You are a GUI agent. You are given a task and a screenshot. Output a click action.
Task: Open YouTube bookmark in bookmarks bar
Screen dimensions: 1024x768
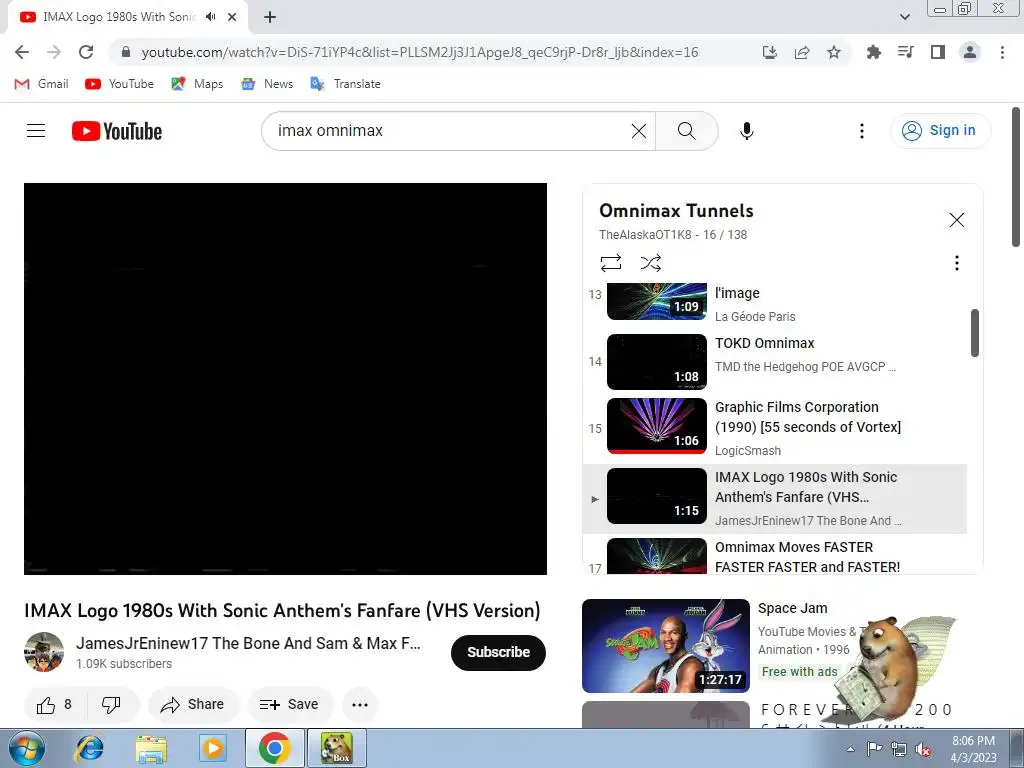click(120, 84)
